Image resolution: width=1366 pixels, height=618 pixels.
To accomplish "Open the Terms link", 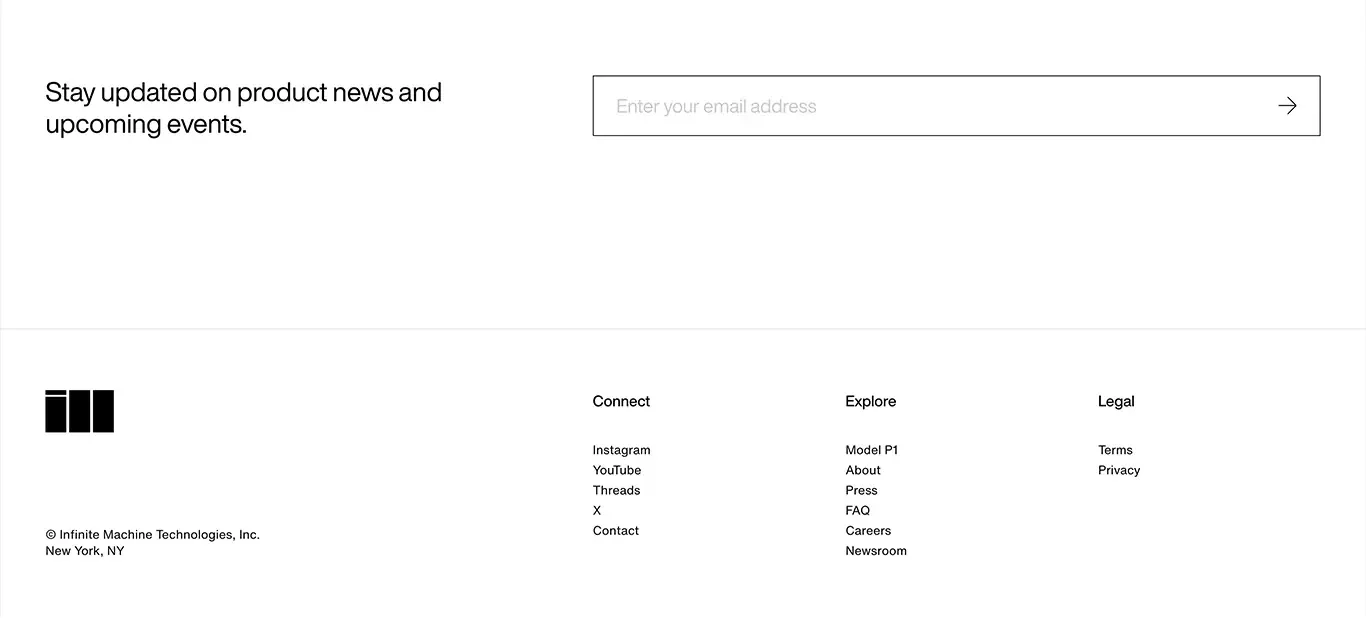I will 1115,450.
